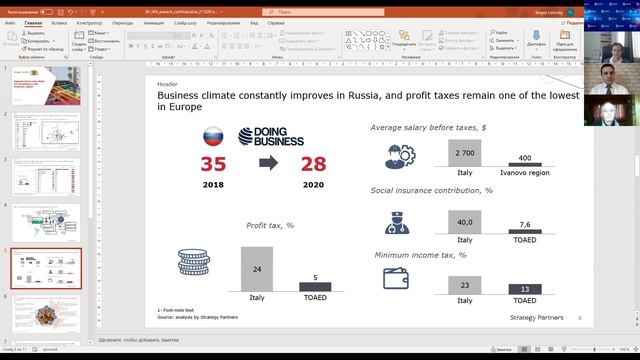This screenshot has width=640, height=360.
Task: Click the Идеи для оформления design ideas icon
Action: (x=565, y=36)
